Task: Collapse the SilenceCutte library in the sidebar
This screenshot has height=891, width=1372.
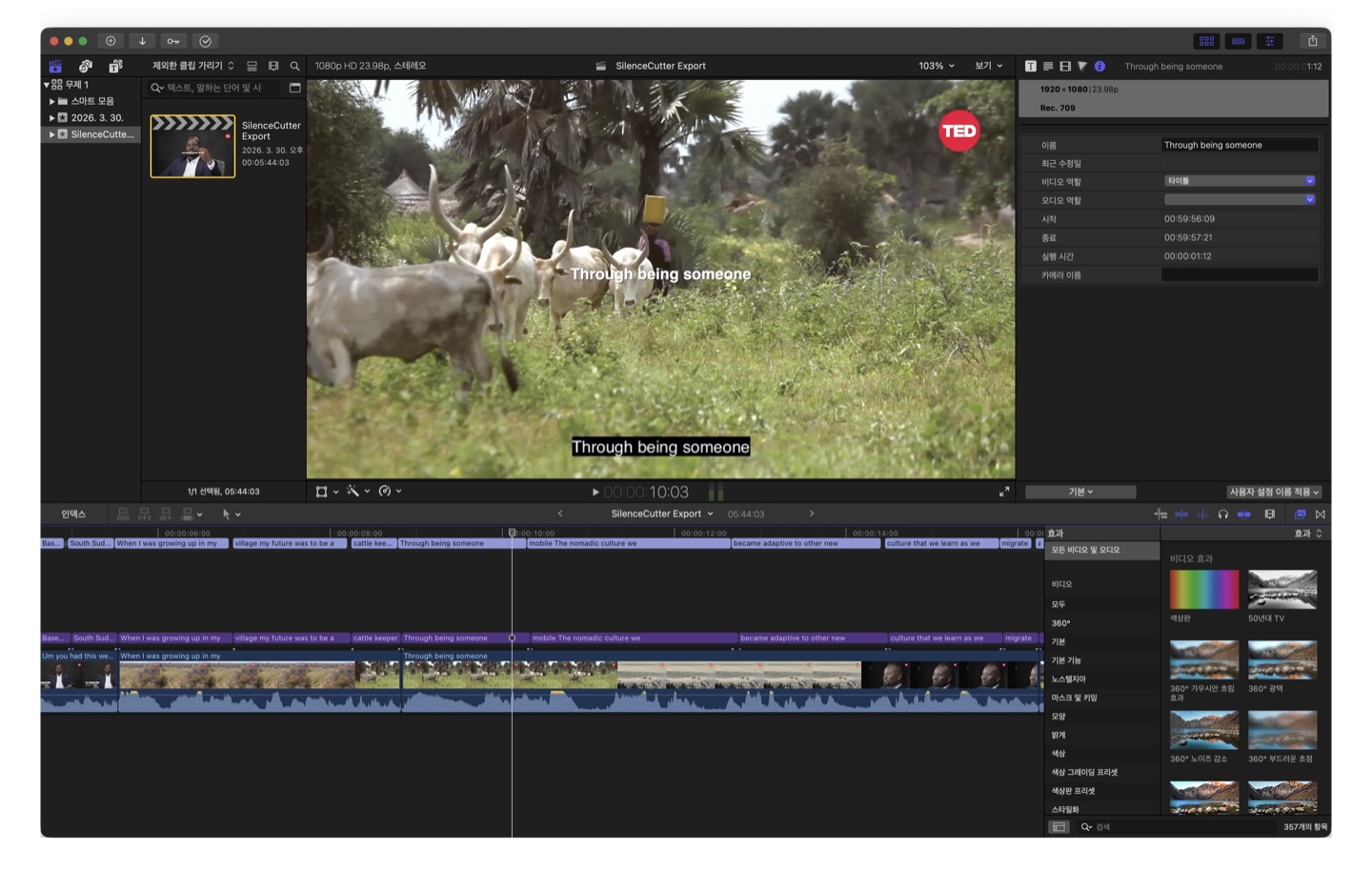Action: 52,134
